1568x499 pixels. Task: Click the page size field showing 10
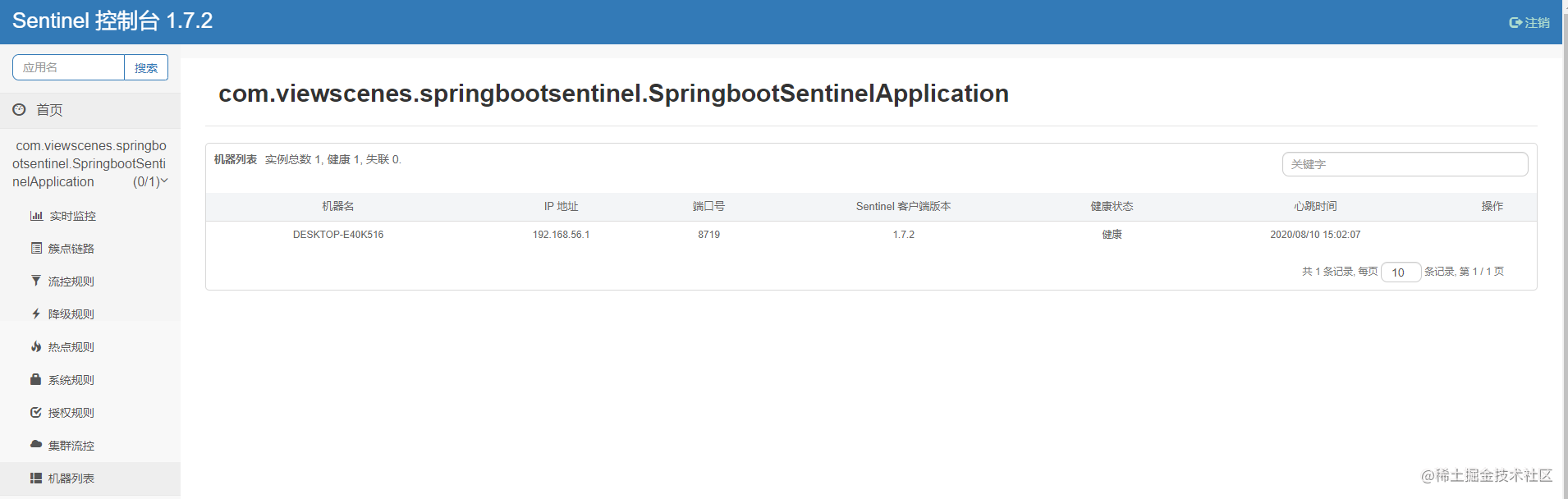(x=1401, y=272)
